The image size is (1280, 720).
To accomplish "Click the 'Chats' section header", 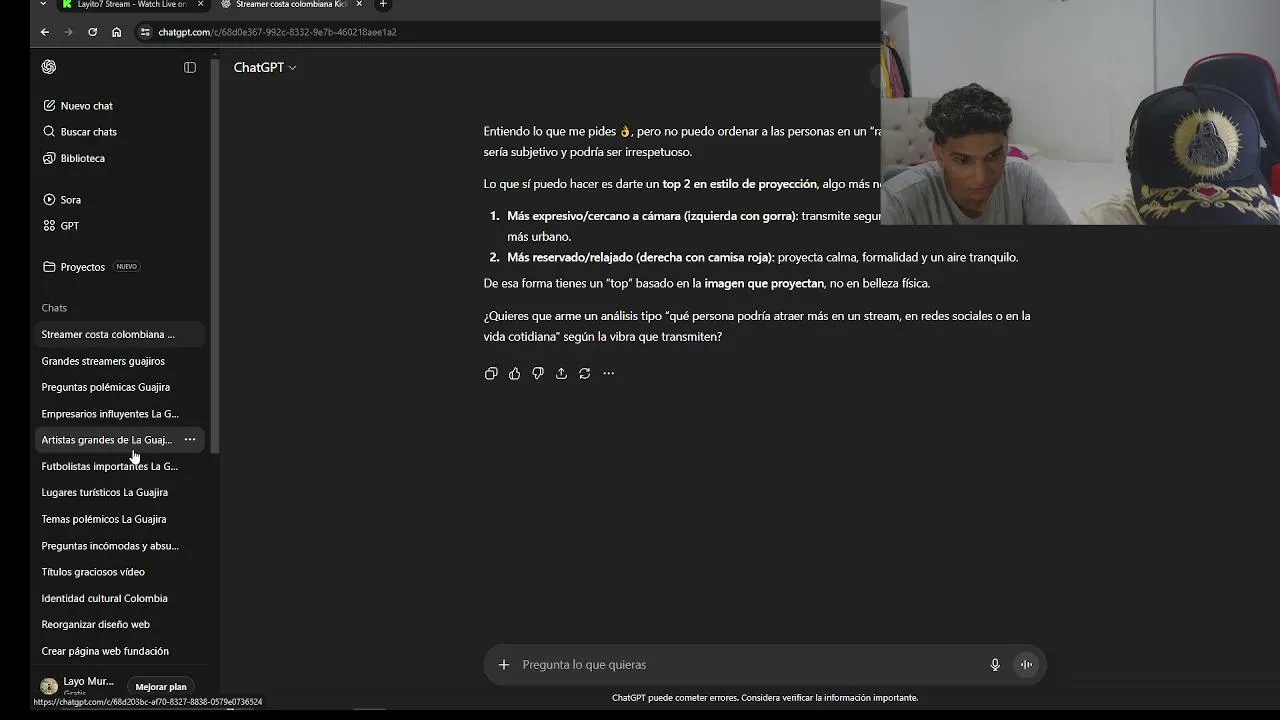I will point(54,308).
